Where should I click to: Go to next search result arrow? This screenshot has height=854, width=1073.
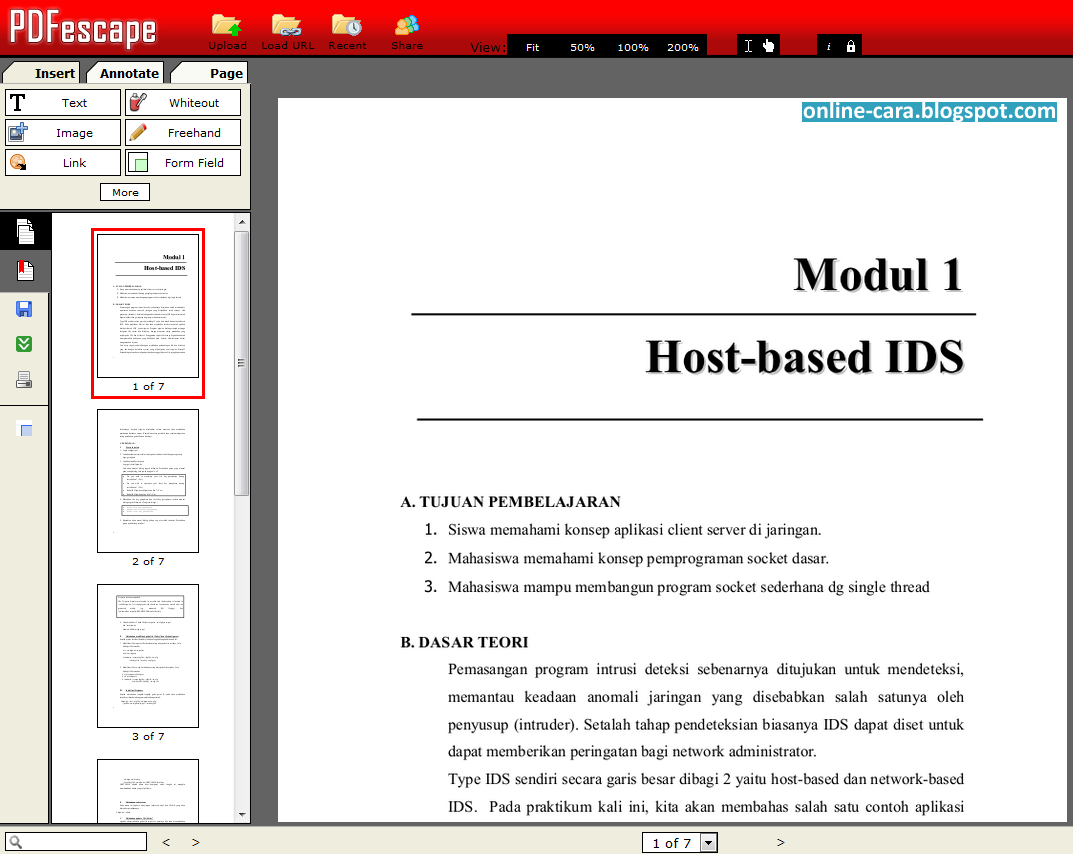[x=196, y=842]
